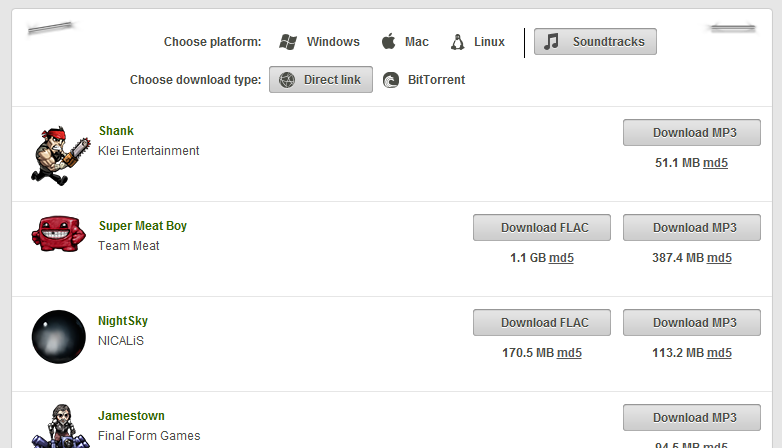This screenshot has width=782, height=448.
Task: Click the Soundtracks music note icon
Action: coord(551,42)
